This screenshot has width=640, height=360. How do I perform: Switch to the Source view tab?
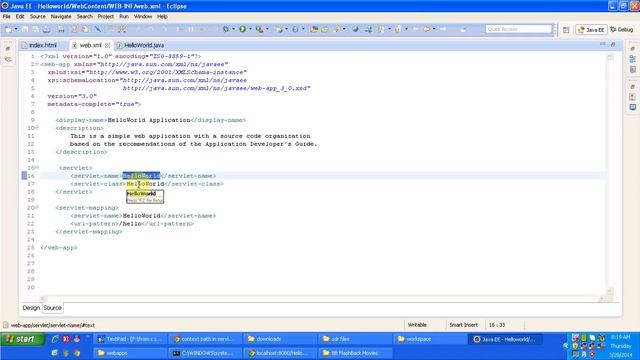pyautogui.click(x=52, y=308)
